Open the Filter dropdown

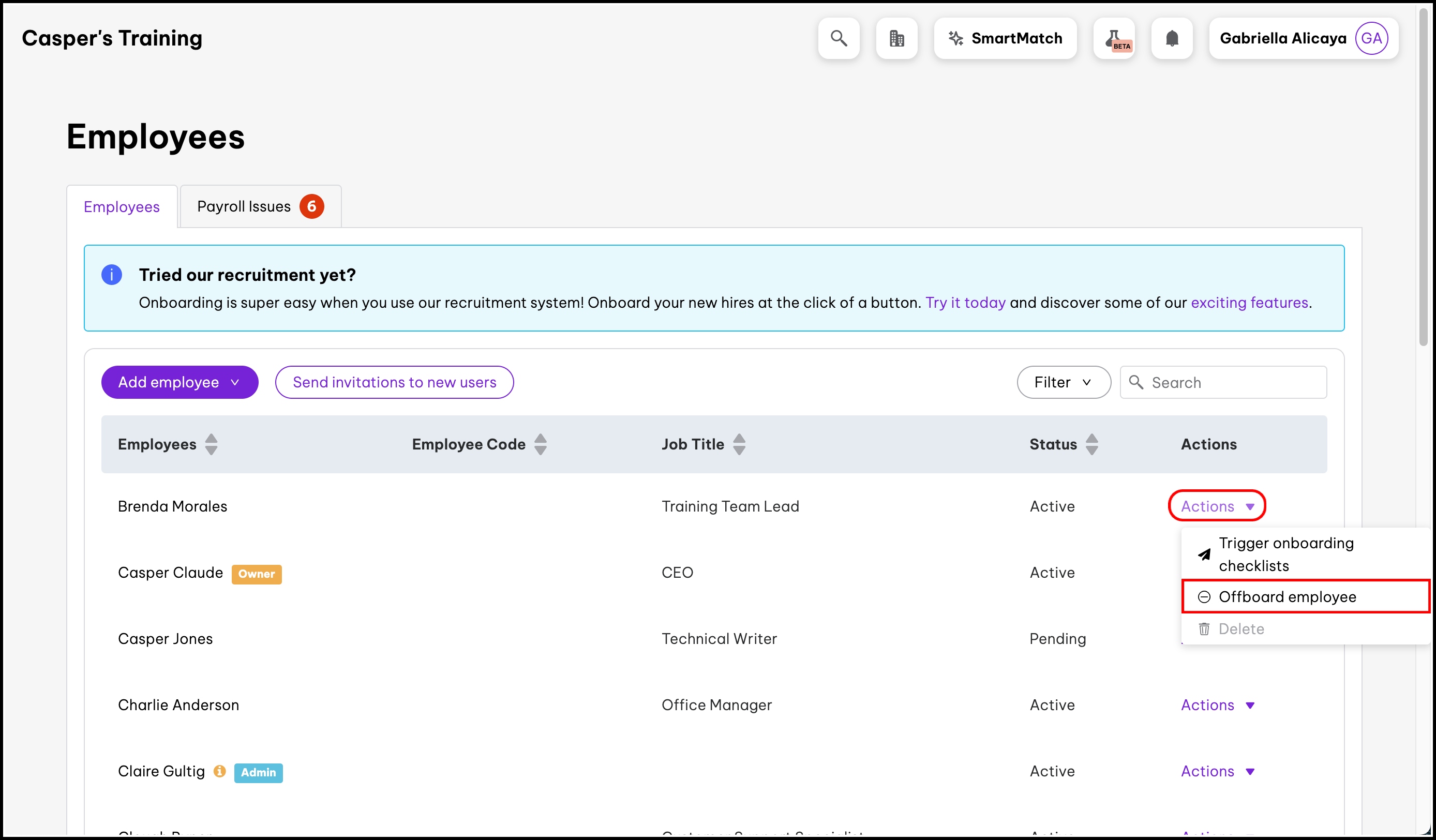[x=1063, y=382]
